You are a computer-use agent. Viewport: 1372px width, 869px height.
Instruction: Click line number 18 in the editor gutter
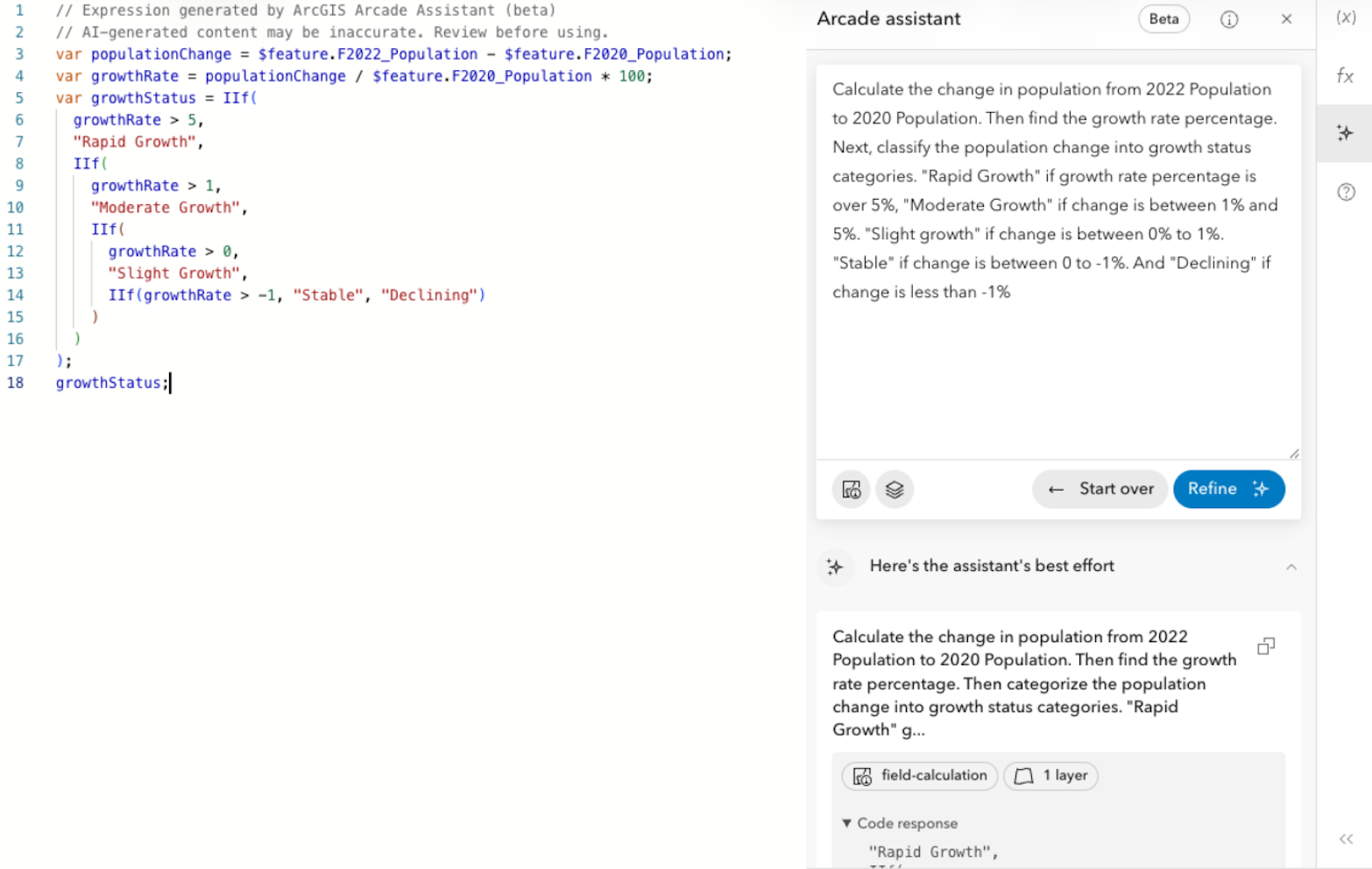click(16, 383)
